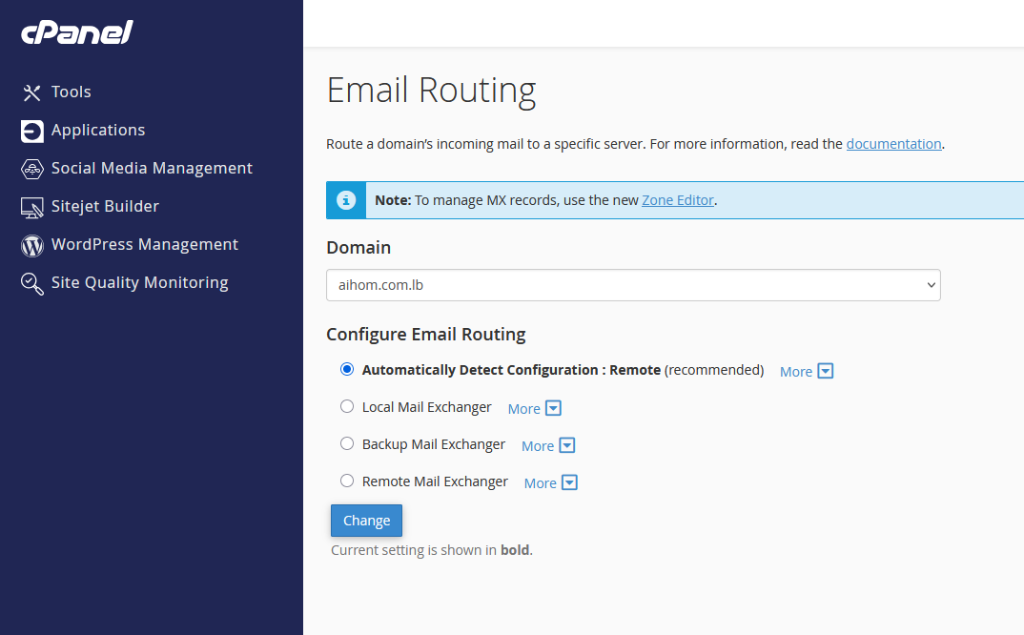Screen dimensions: 1024x635
Task: Open WordPress Management menu item
Action: [x=144, y=244]
